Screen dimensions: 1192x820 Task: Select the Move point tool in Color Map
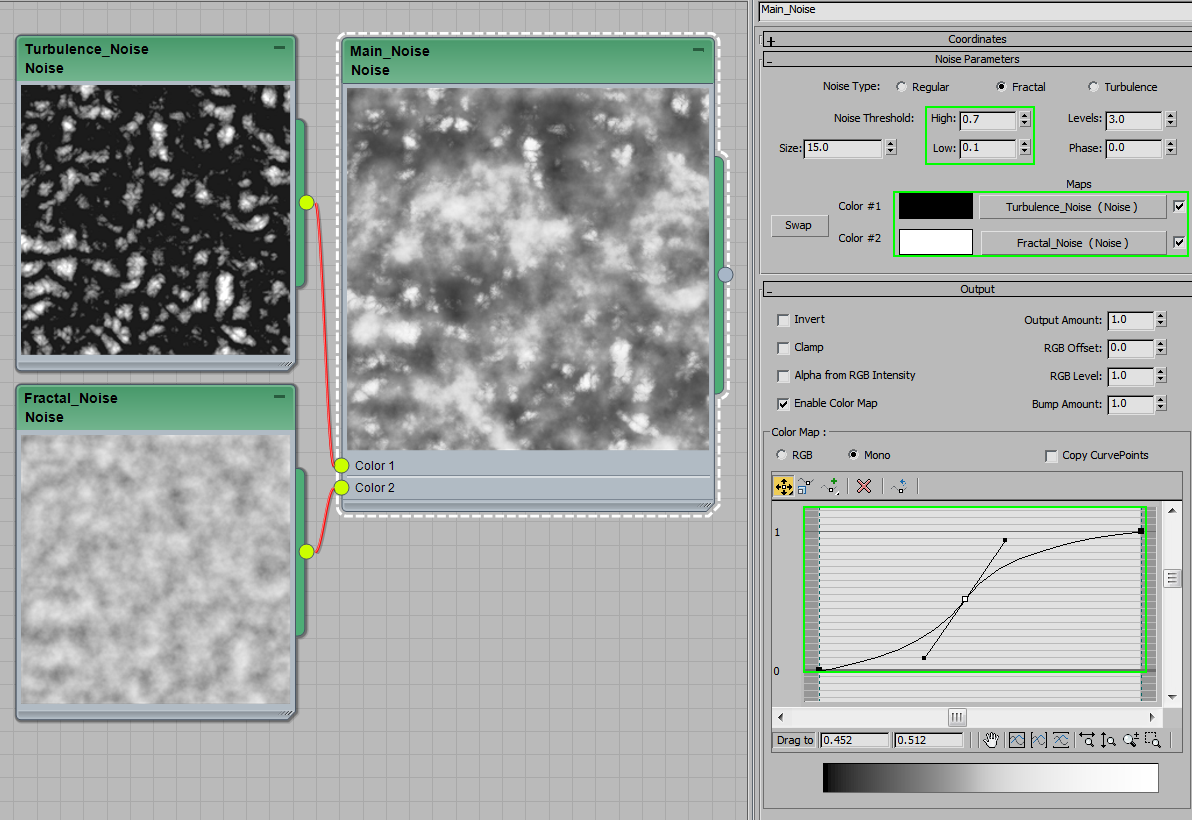pyautogui.click(x=783, y=486)
